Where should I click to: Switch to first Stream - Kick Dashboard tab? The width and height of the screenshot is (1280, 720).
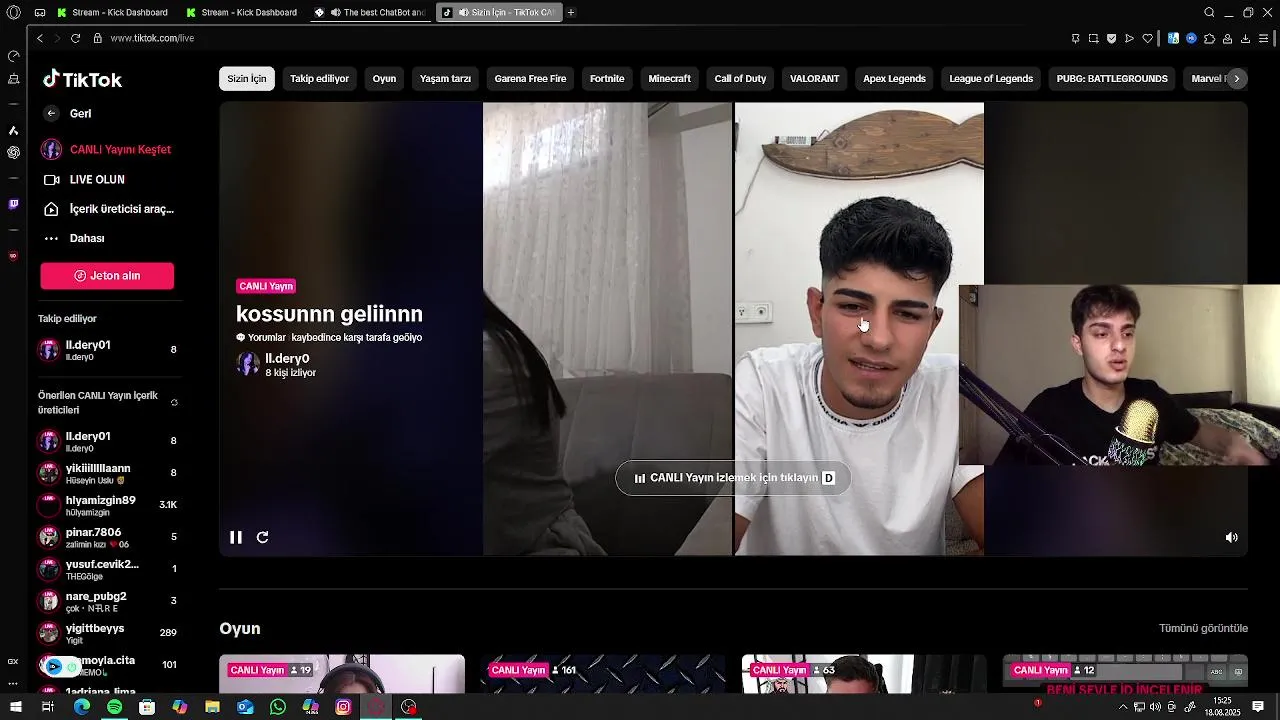click(113, 12)
